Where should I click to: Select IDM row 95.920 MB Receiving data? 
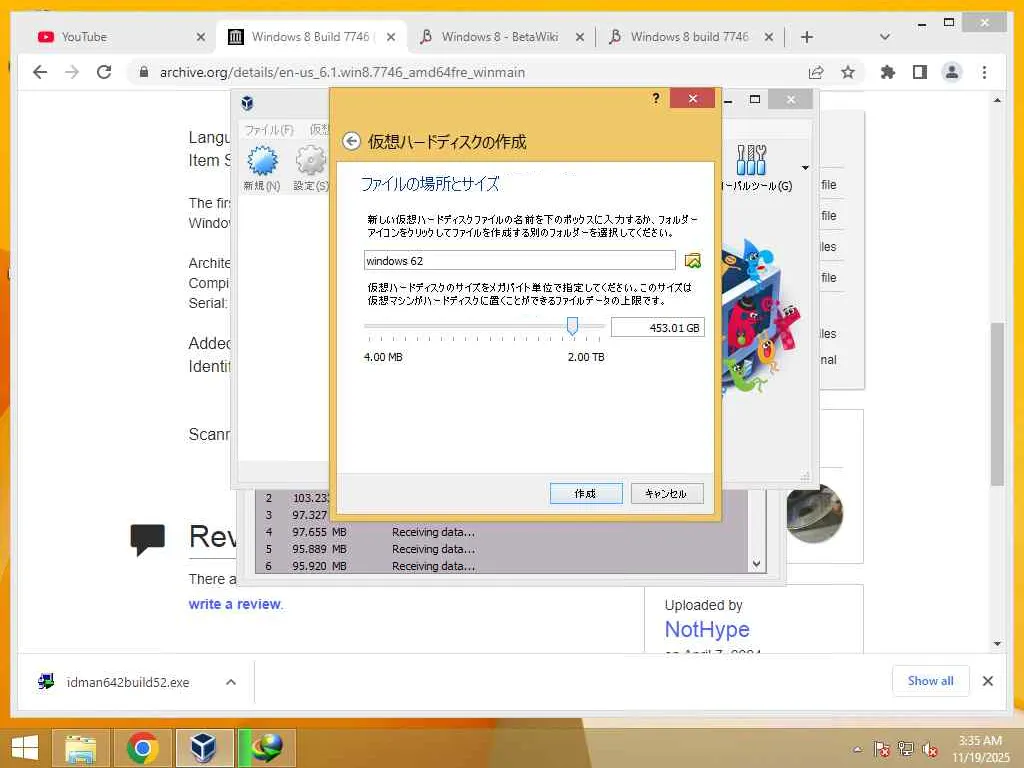click(x=502, y=566)
